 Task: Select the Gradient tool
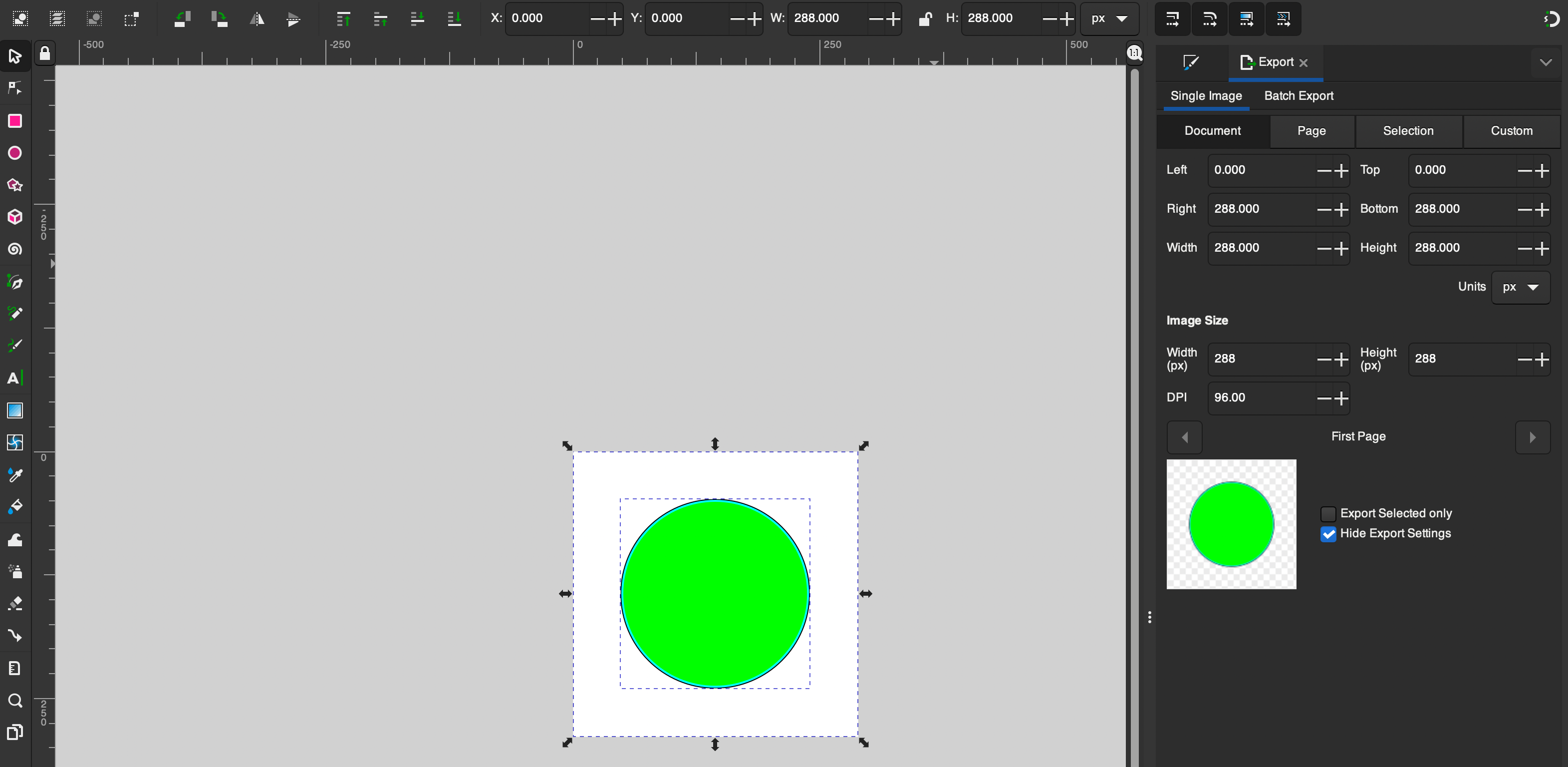click(14, 410)
